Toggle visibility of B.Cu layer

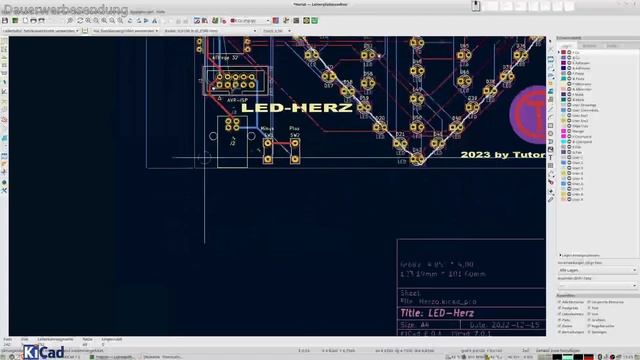click(569, 58)
